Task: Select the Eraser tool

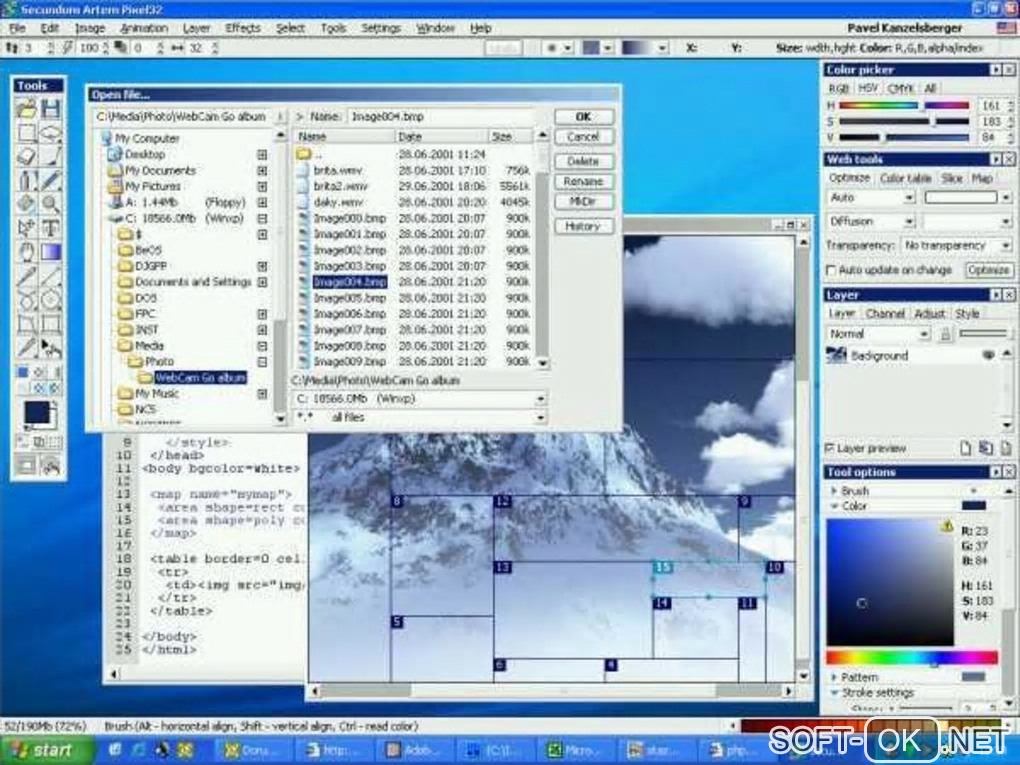Action: (27, 157)
